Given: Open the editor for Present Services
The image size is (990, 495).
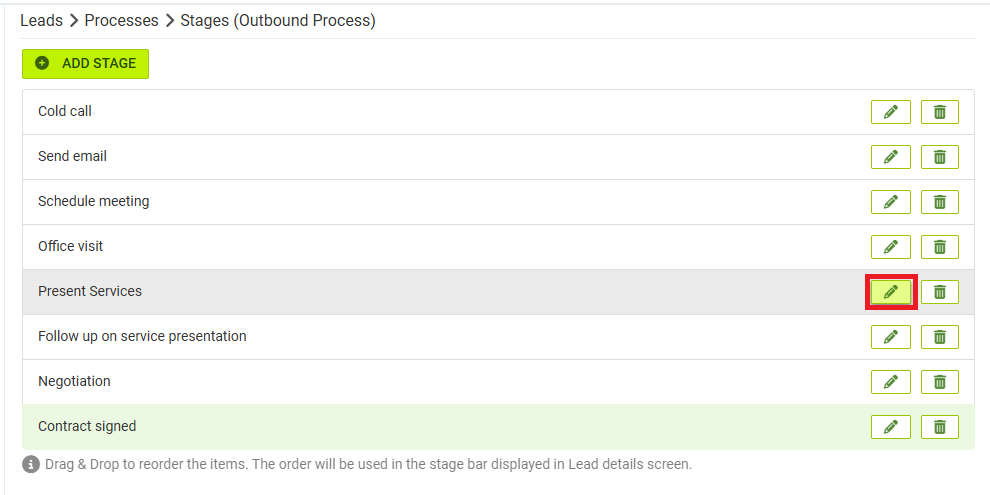Looking at the screenshot, I should coord(891,292).
